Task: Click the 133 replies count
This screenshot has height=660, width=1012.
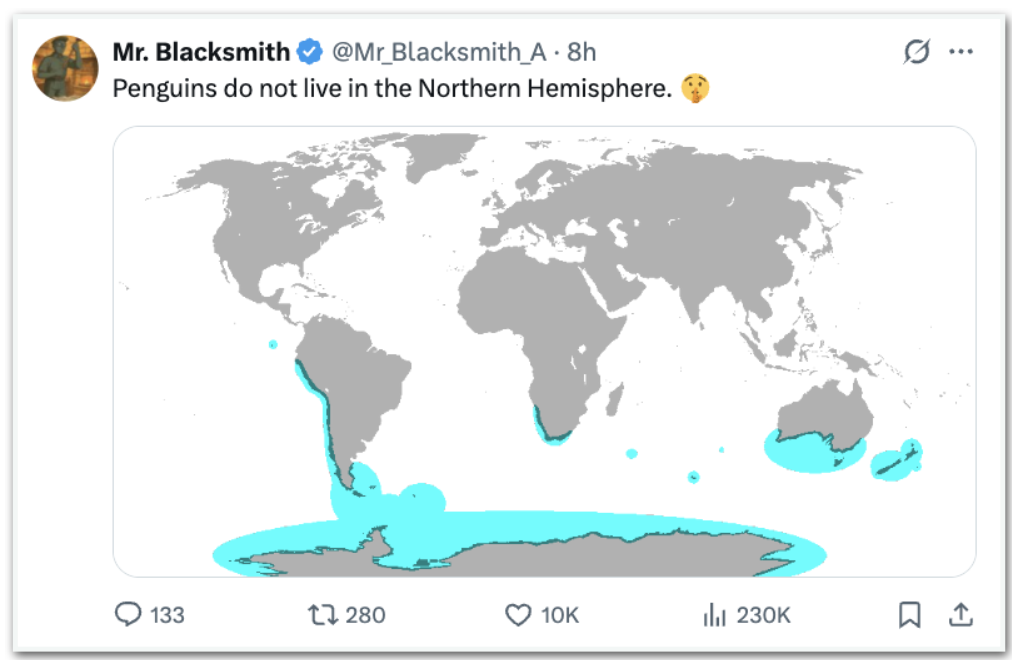Action: click(167, 615)
